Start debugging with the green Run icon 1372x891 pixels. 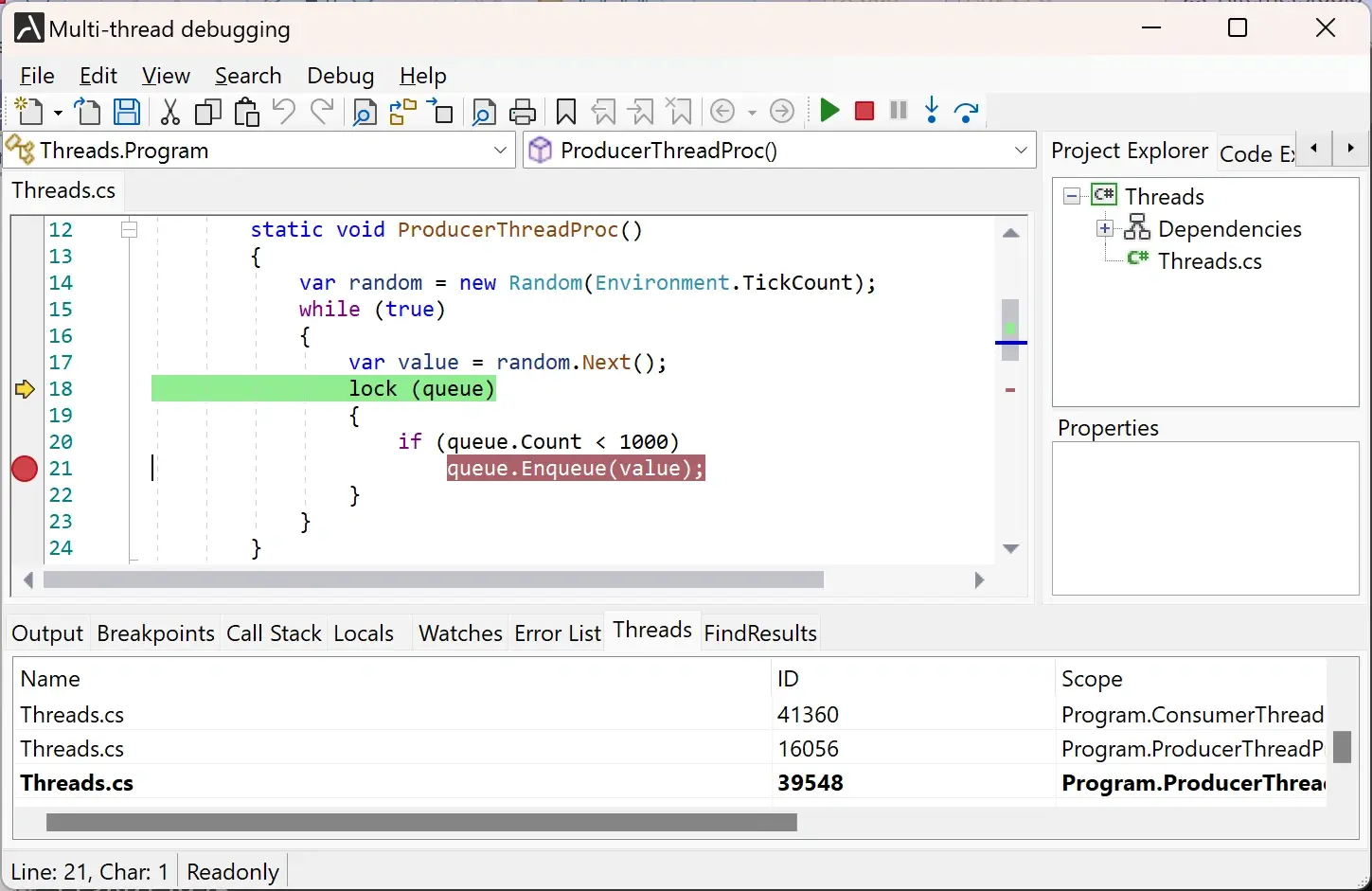829,111
